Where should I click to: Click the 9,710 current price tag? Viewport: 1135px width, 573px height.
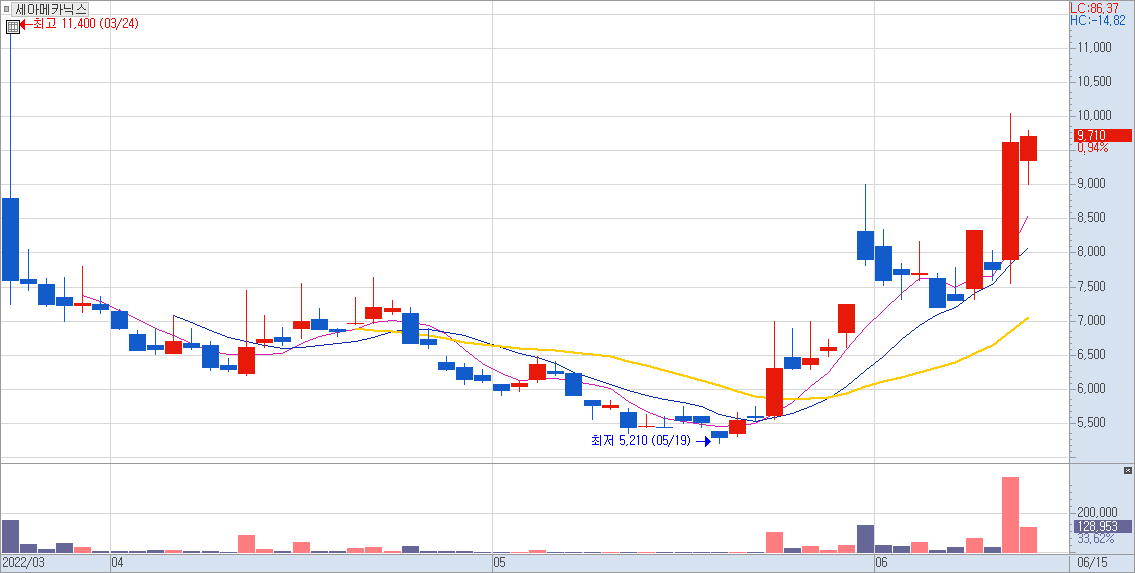coord(1102,135)
